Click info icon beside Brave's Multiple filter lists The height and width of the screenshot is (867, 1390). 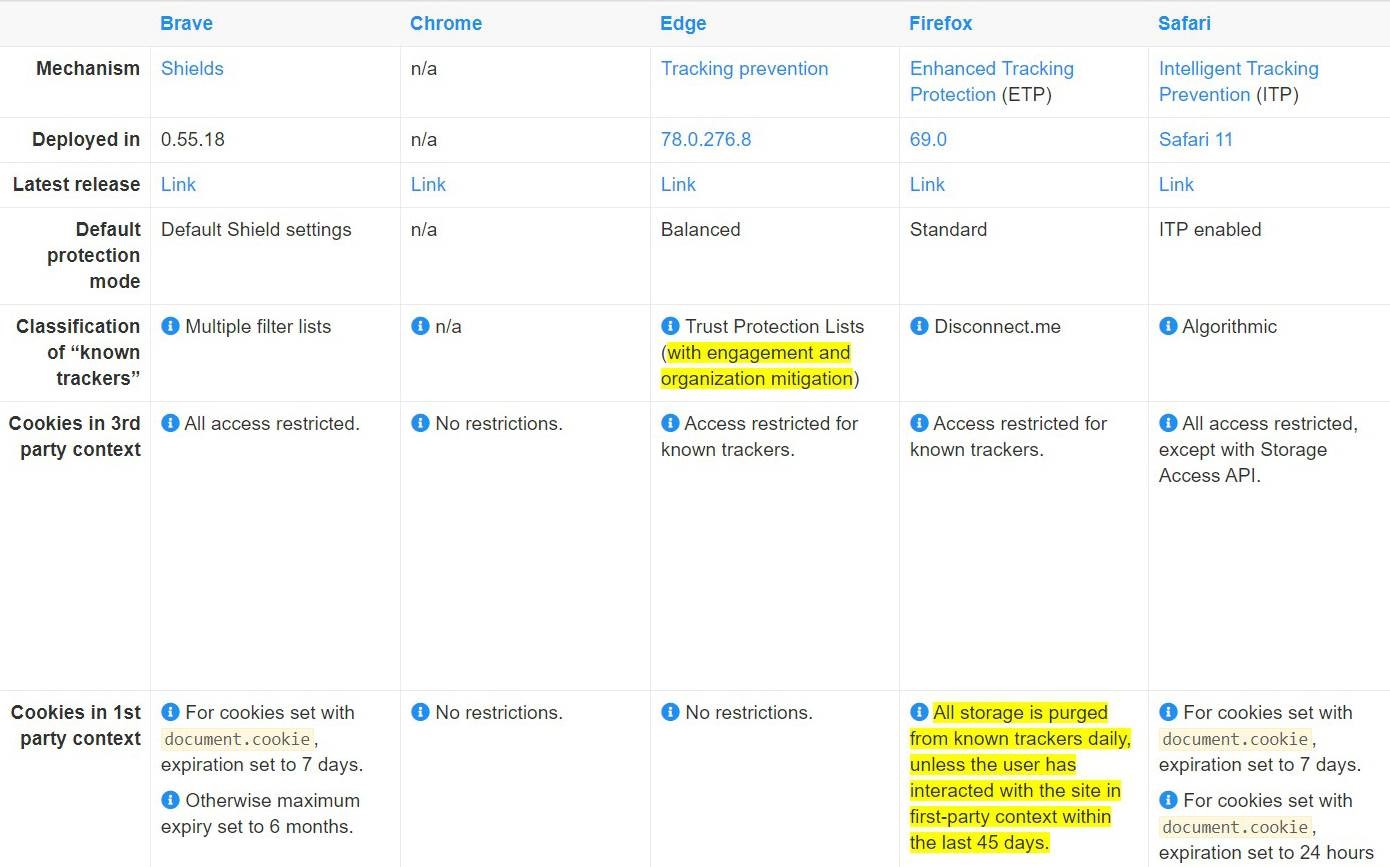point(171,326)
